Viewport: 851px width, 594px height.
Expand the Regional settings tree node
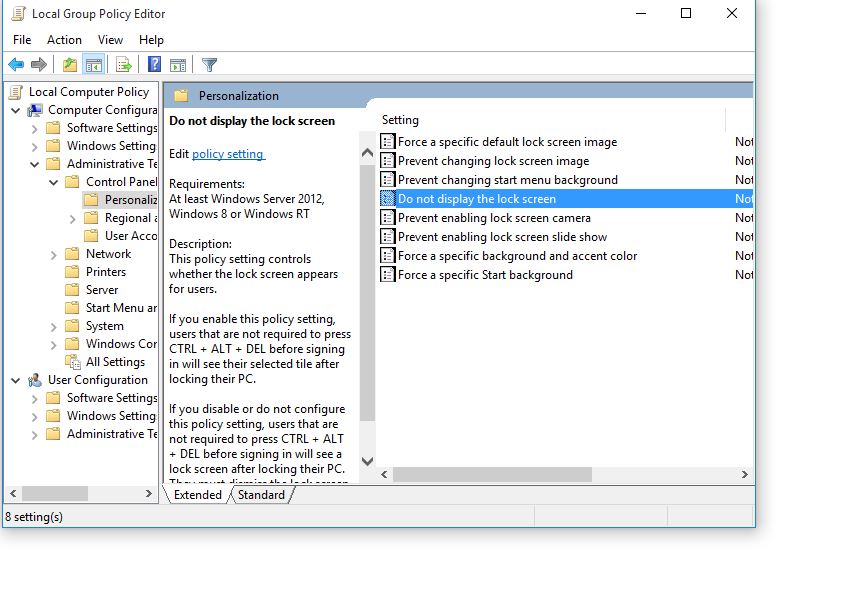point(70,217)
